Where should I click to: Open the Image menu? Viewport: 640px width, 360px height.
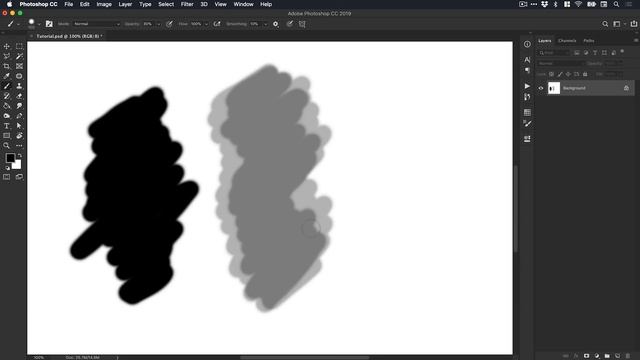pos(104,4)
